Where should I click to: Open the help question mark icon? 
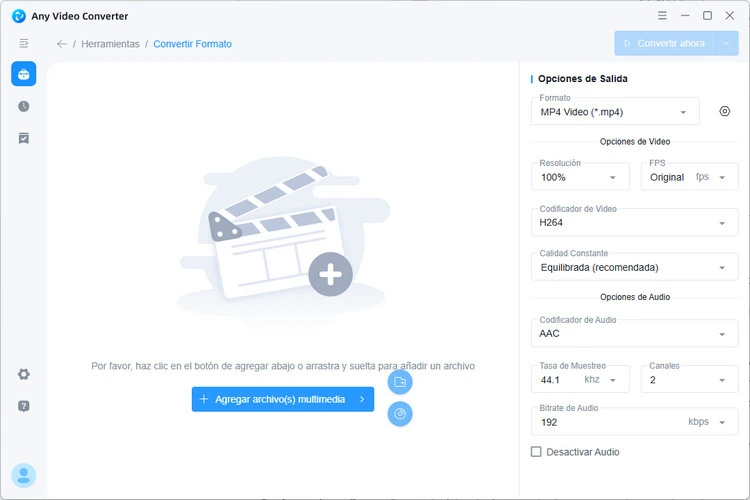[23, 406]
